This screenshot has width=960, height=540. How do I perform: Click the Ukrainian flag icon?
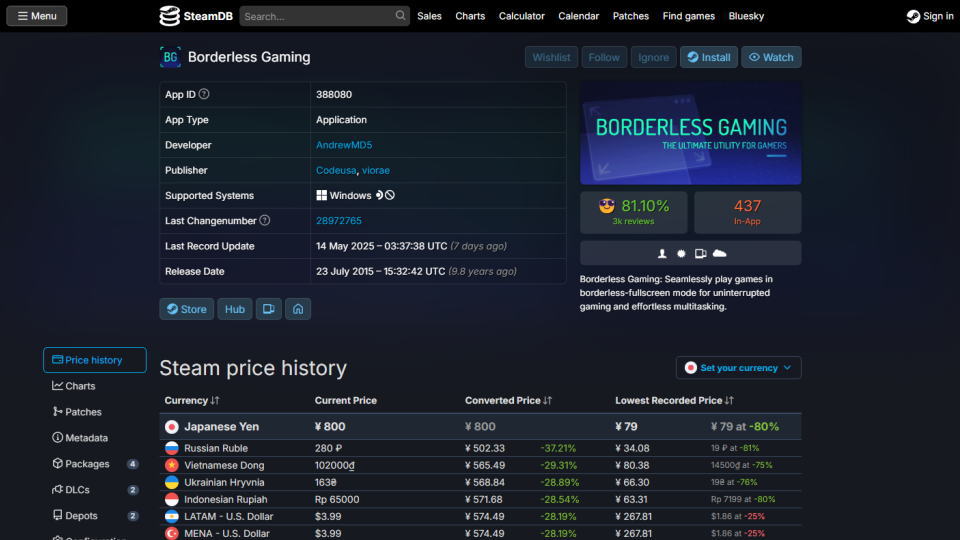(172, 482)
